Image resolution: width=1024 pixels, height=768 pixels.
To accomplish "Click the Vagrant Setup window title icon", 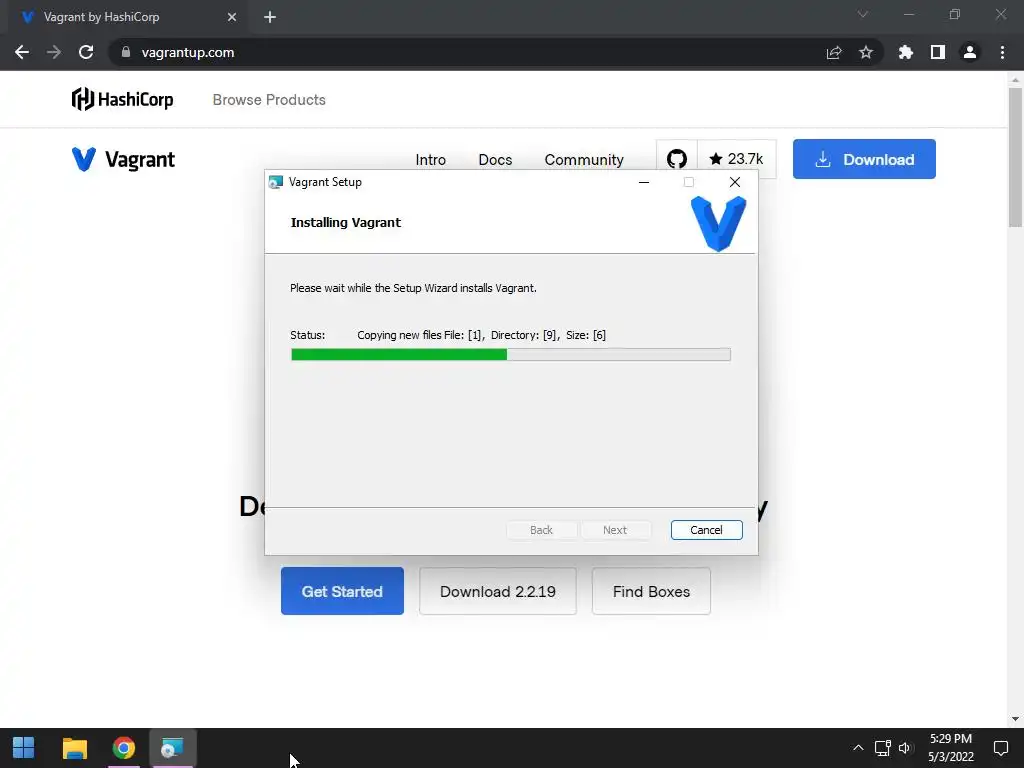I will (276, 182).
